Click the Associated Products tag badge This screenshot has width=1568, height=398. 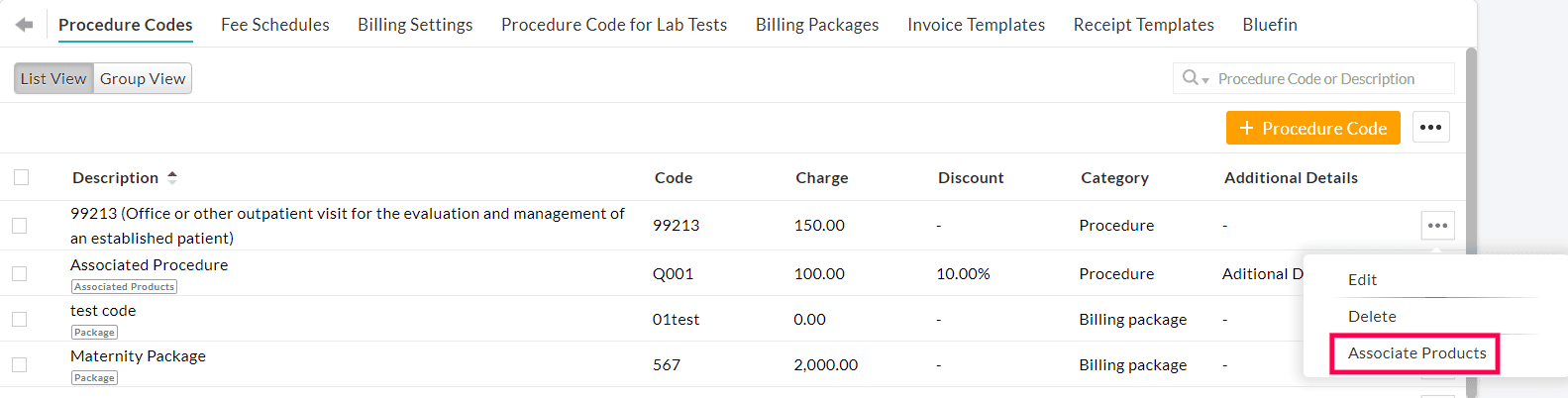click(124, 287)
